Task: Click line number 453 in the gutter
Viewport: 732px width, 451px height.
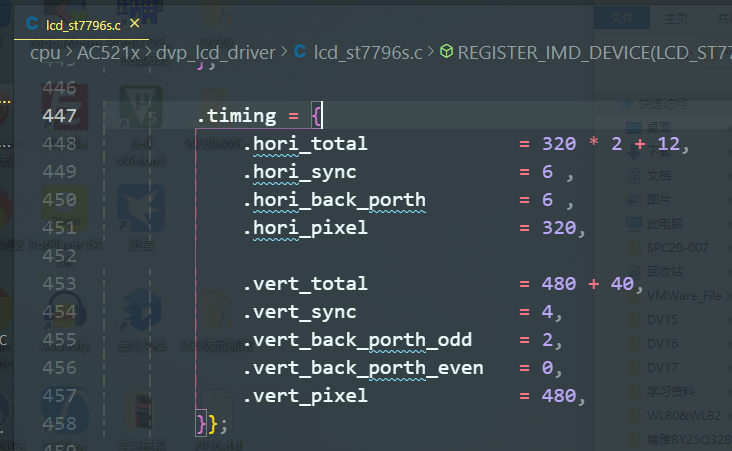Action: point(59,283)
